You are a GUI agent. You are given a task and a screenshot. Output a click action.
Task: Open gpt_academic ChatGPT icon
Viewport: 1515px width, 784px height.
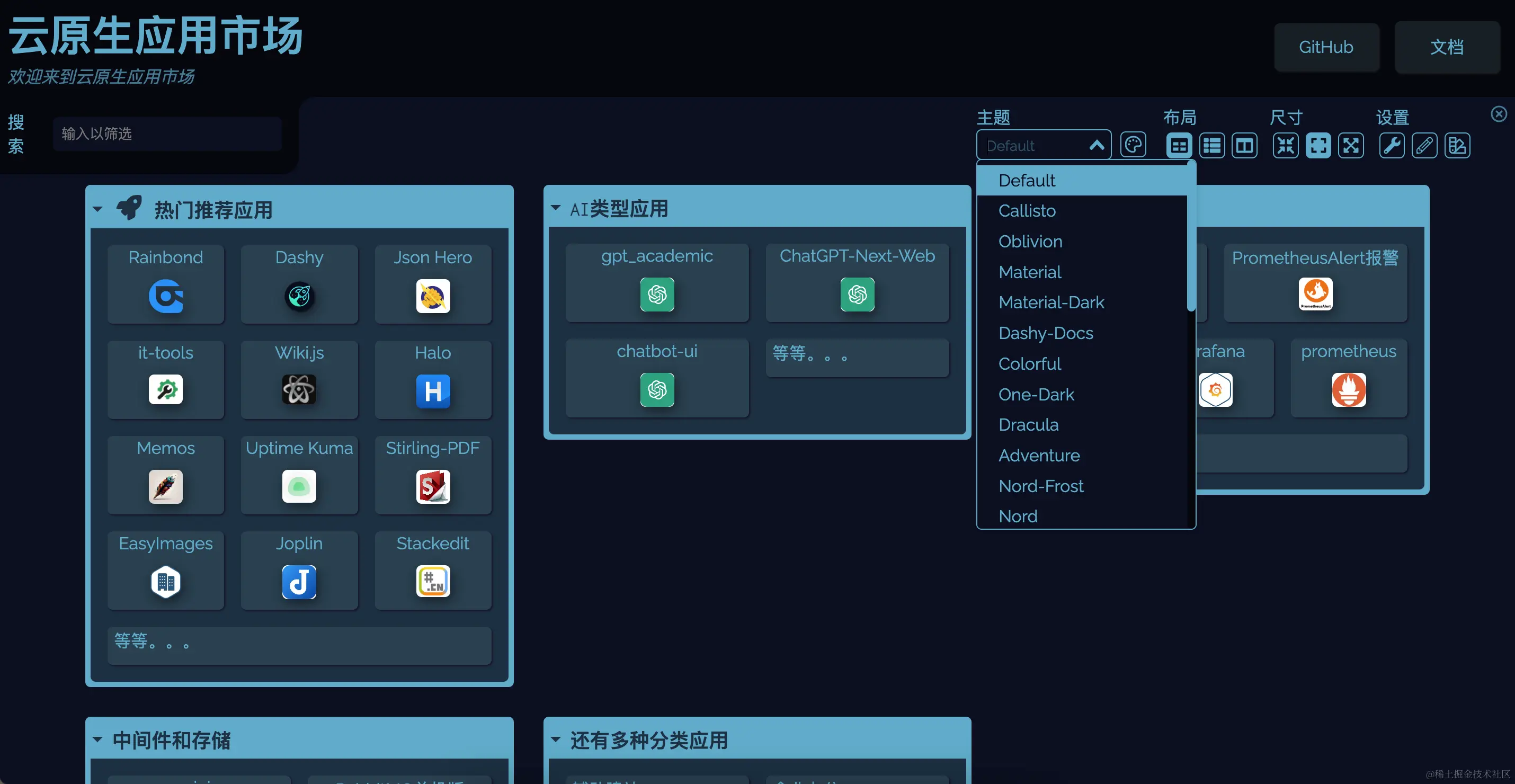[x=657, y=294]
